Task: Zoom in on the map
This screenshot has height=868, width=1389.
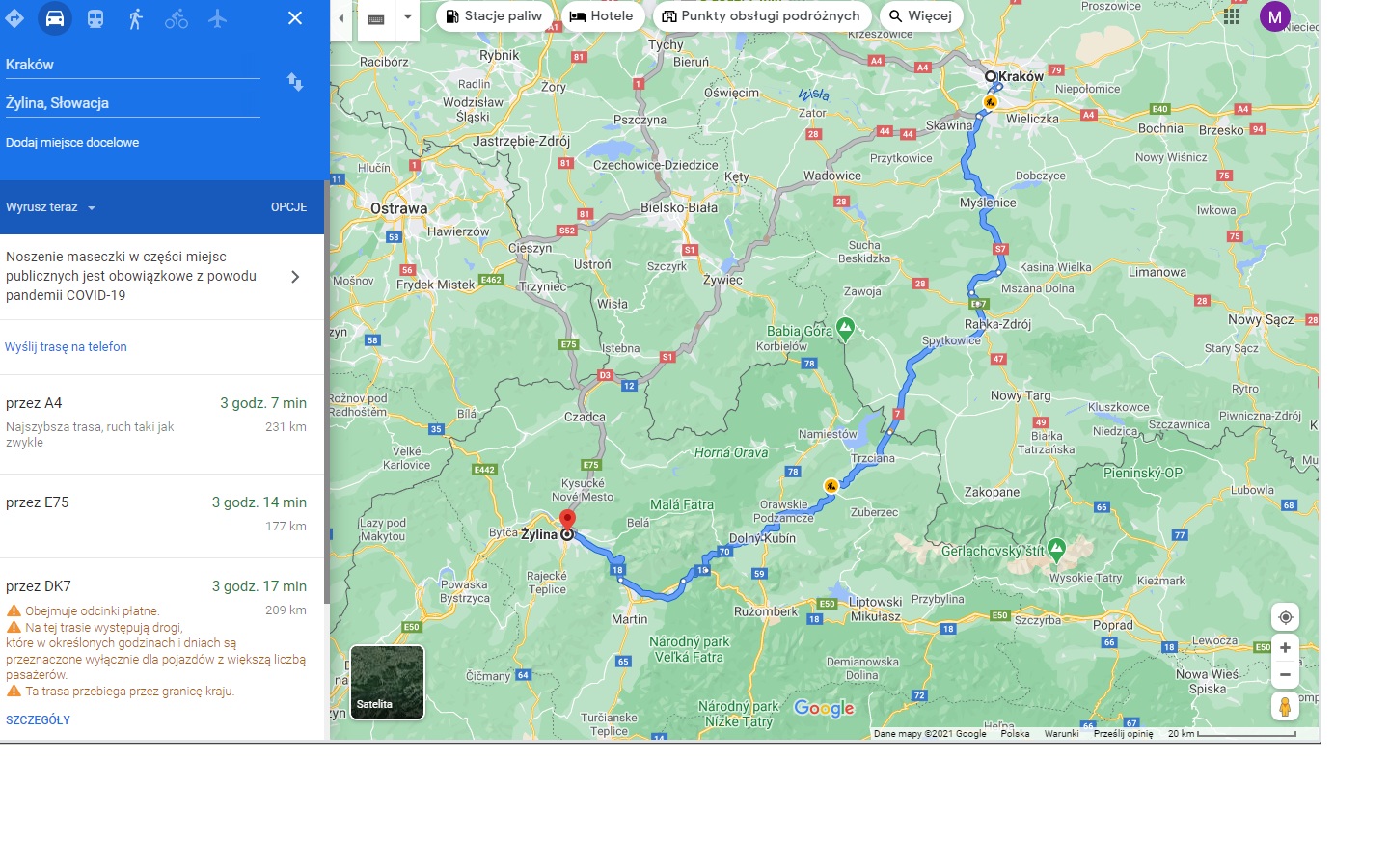Action: (x=1285, y=648)
